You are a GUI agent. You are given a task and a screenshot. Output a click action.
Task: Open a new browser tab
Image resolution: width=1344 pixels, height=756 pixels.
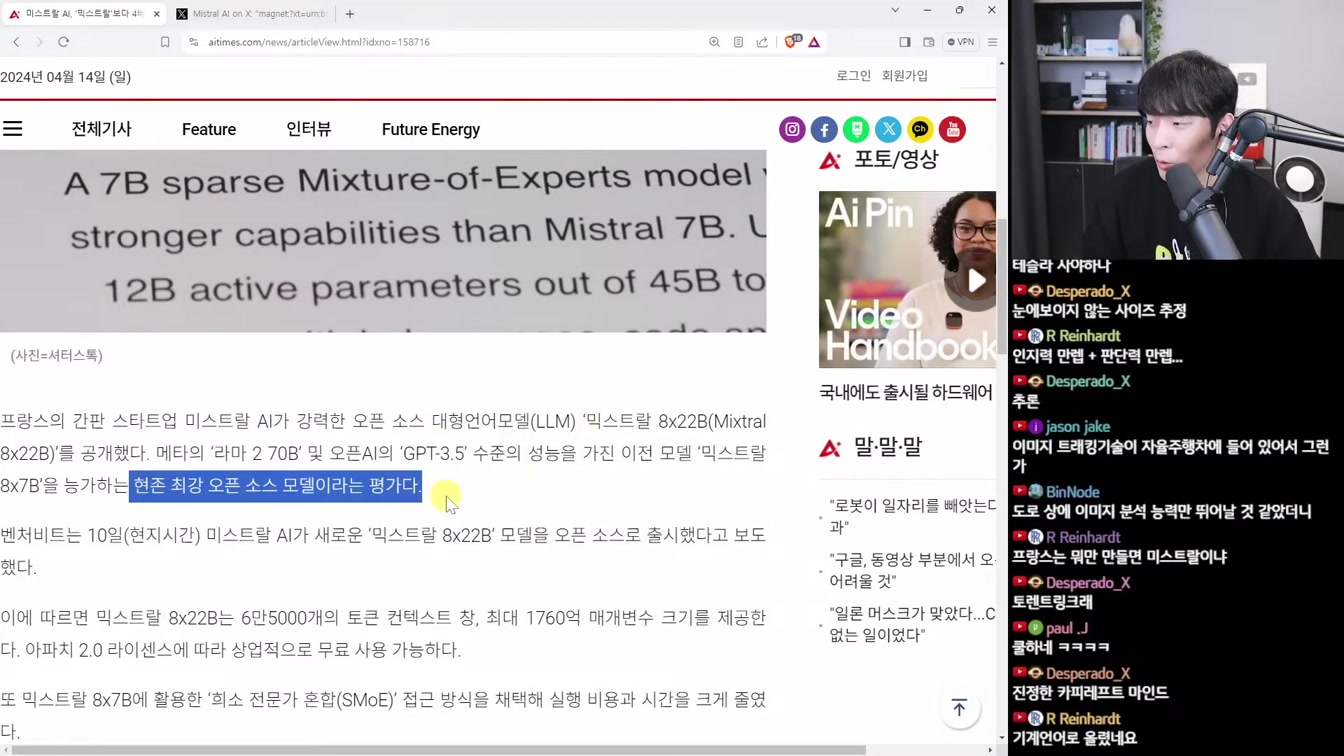tap(350, 14)
